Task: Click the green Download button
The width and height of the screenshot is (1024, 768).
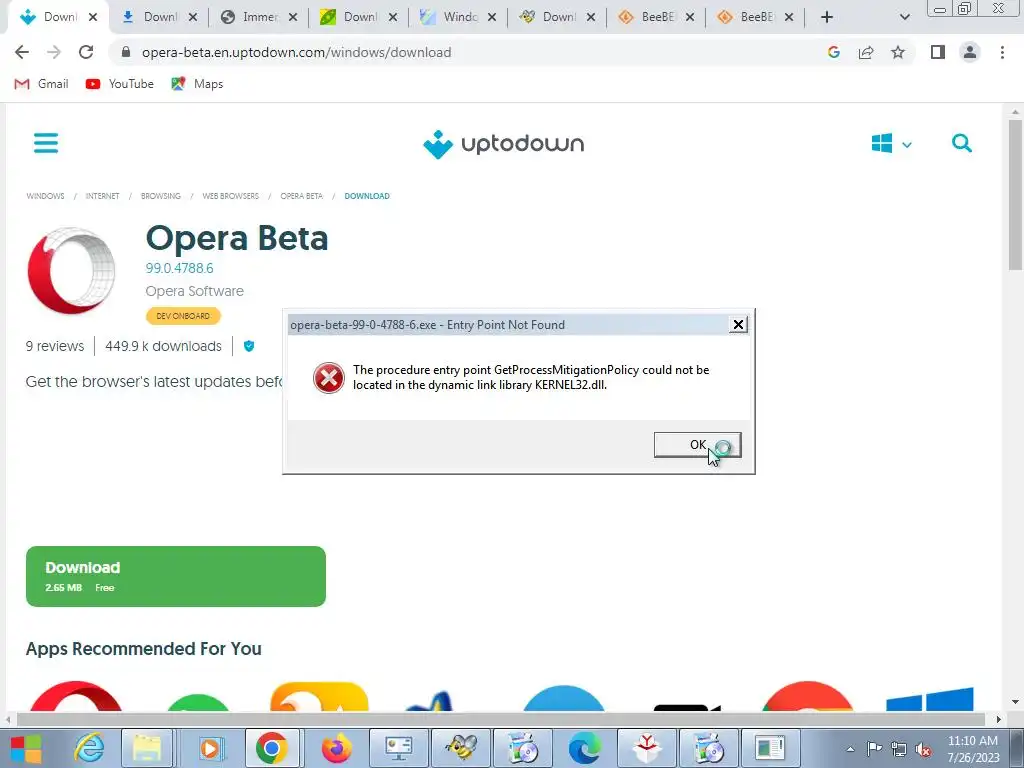Action: pos(176,577)
